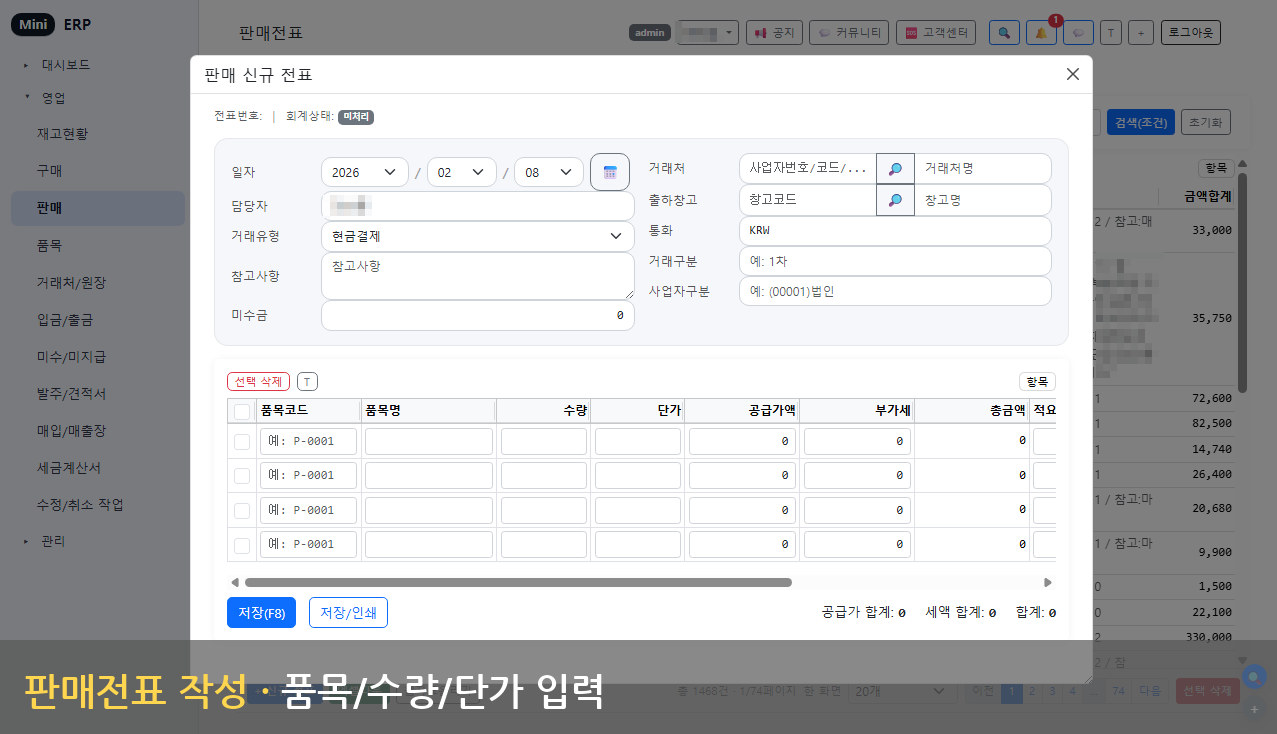This screenshot has width=1277, height=734.
Task: Click the first row 수량 field
Action: pyautogui.click(x=543, y=441)
